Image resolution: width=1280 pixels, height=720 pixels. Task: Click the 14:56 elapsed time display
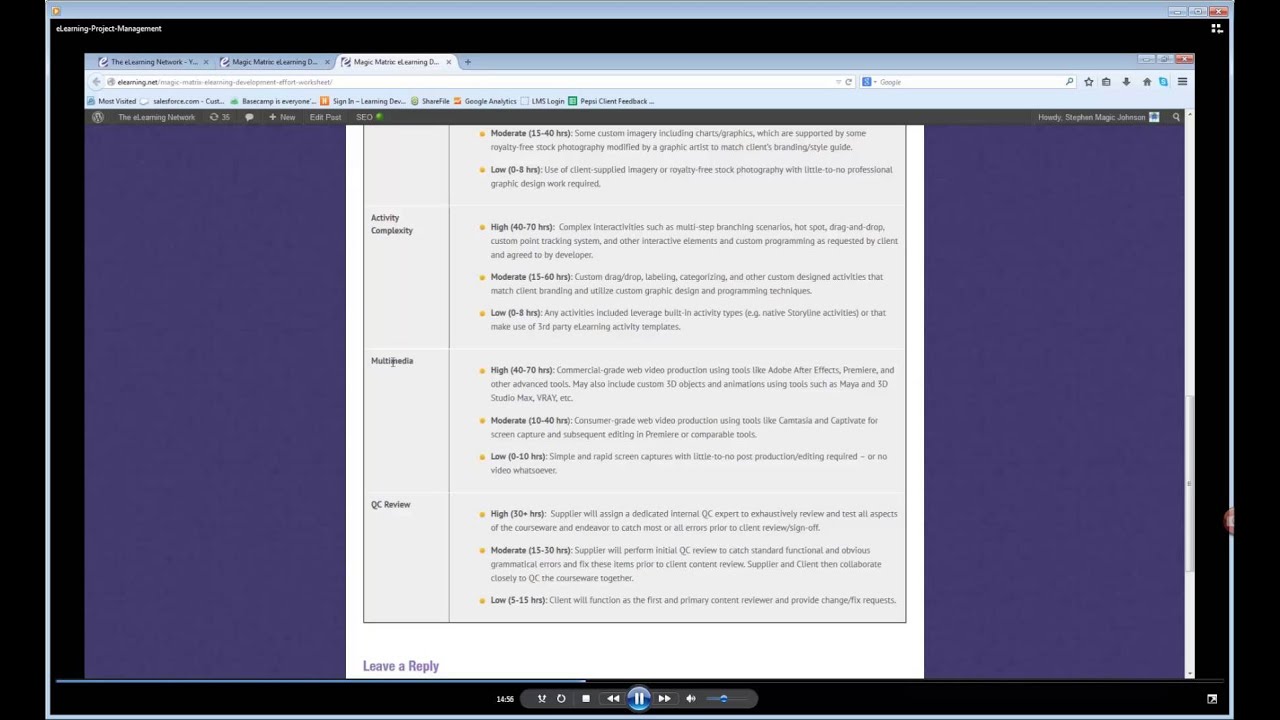[x=505, y=699]
